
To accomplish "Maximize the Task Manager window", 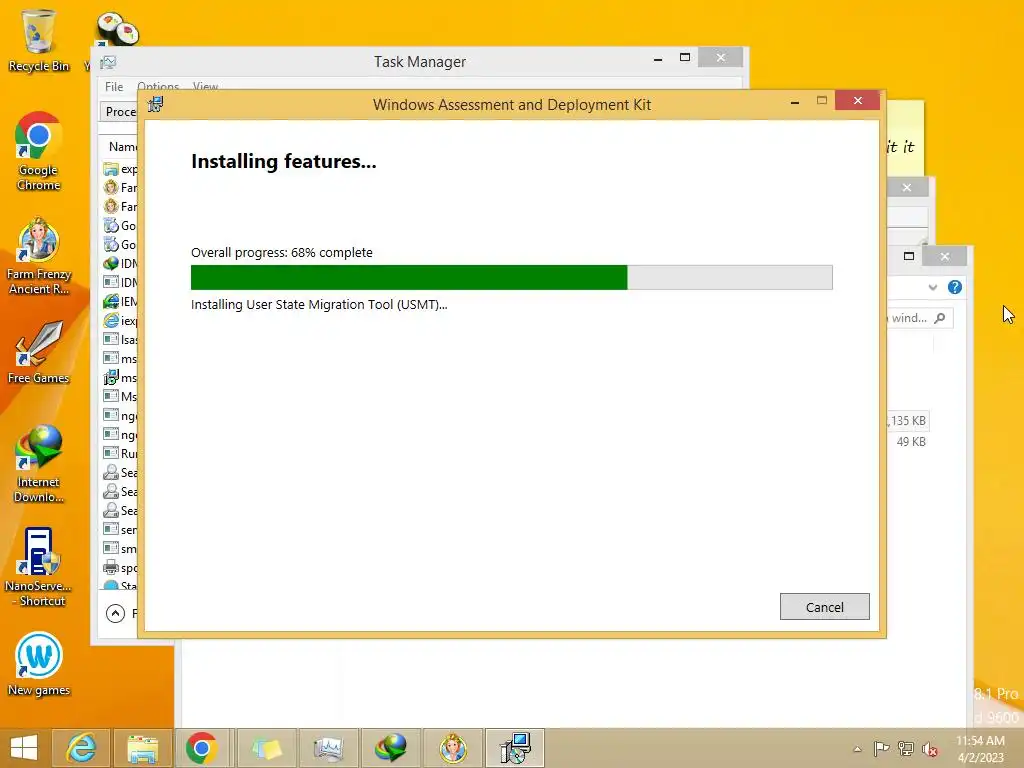I will [x=684, y=57].
